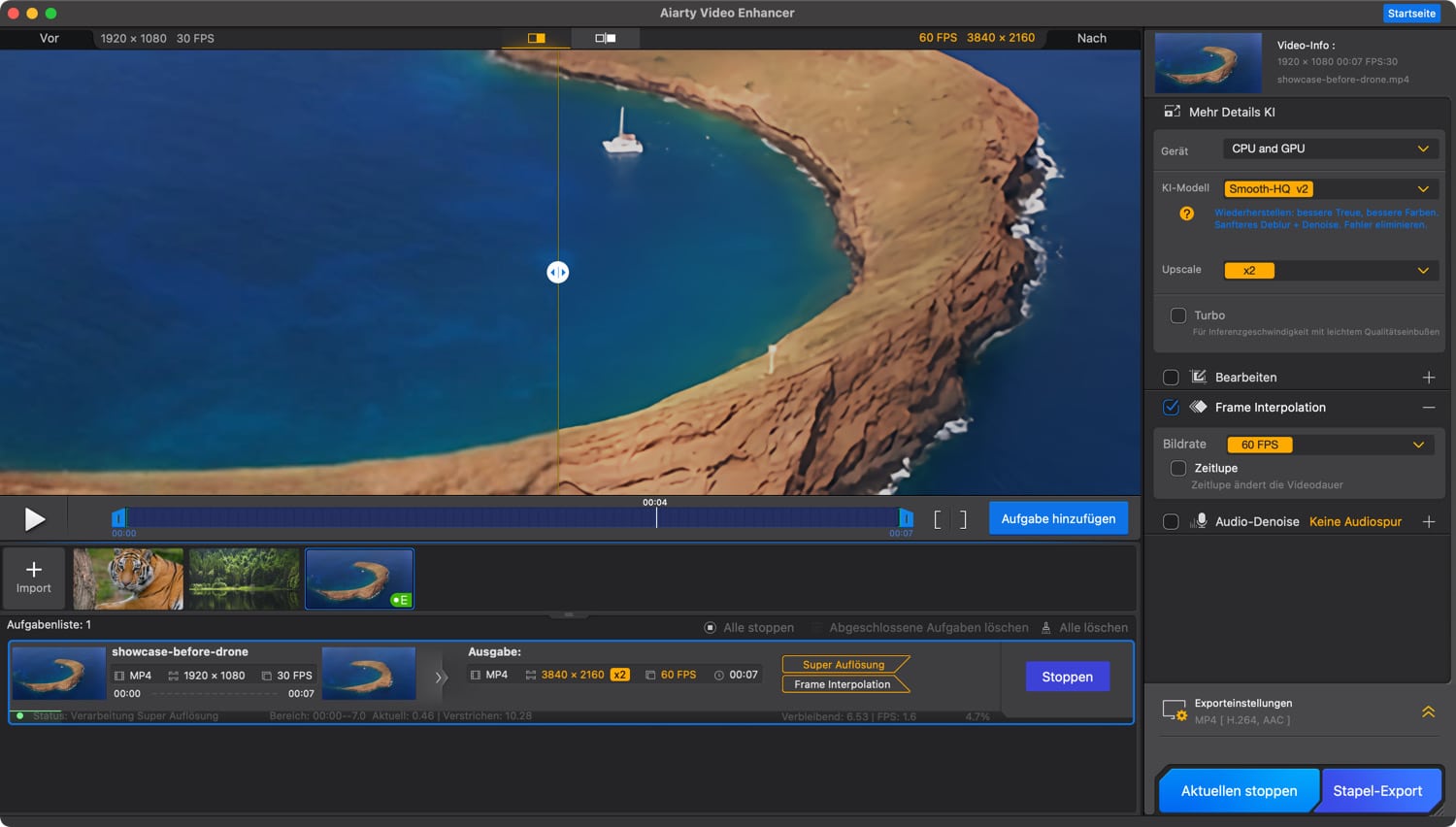Image resolution: width=1456 pixels, height=827 pixels.
Task: Click the yellow help question mark icon
Action: tap(1186, 214)
